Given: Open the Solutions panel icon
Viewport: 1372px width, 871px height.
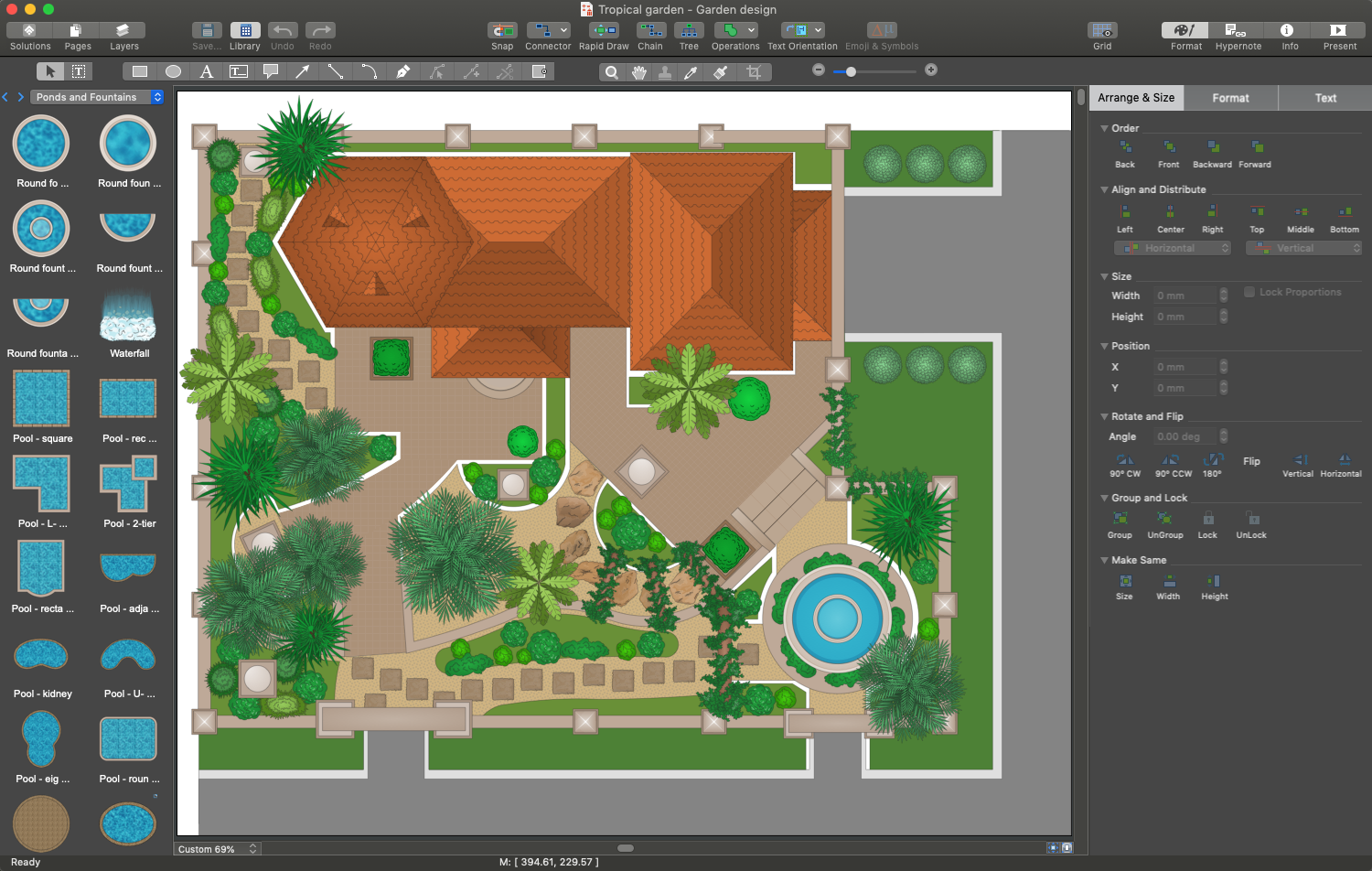Looking at the screenshot, I should click(x=29, y=31).
